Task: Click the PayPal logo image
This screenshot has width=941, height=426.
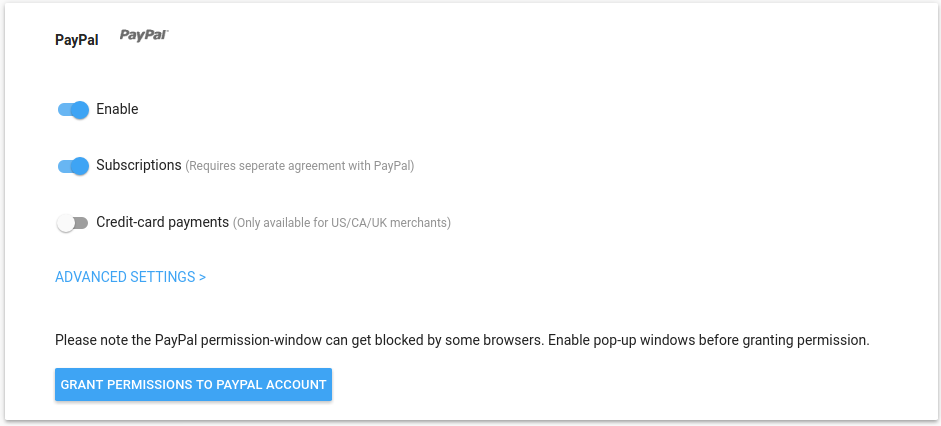Action: [x=144, y=35]
